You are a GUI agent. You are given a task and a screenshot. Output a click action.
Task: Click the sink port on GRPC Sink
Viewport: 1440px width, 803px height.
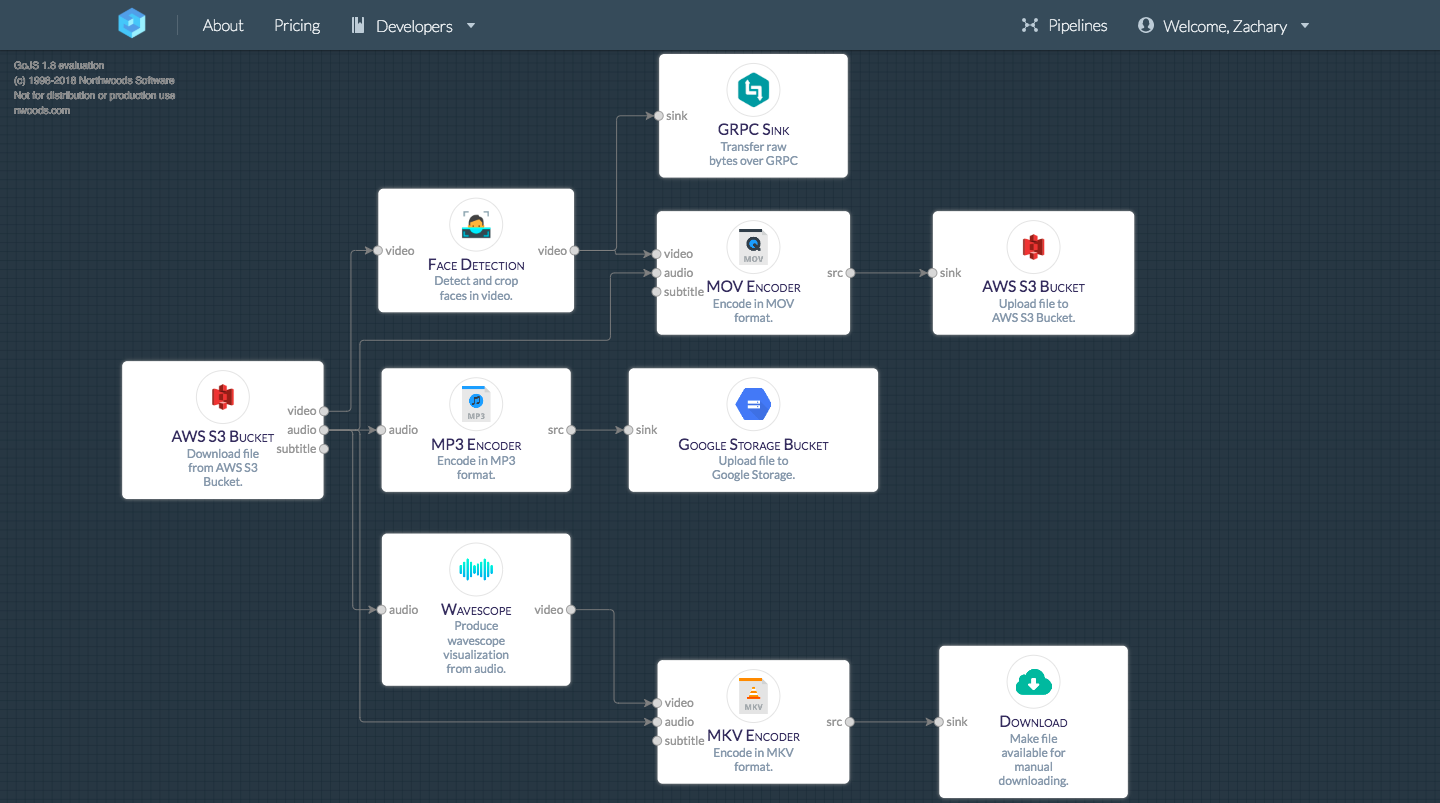[x=659, y=116]
